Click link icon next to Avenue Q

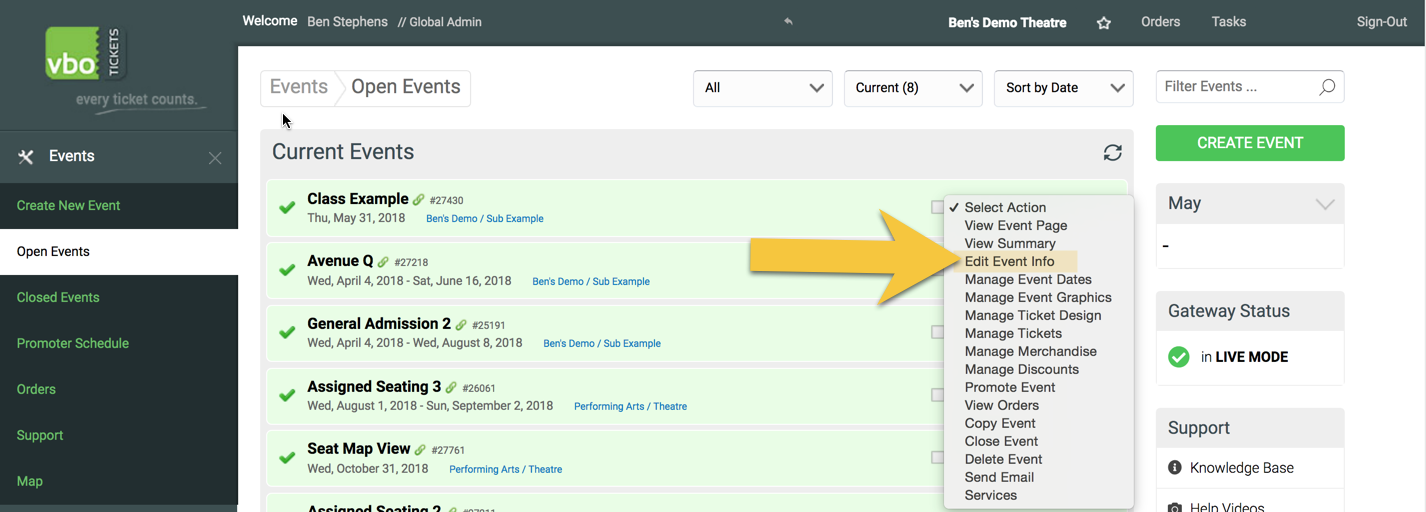click(383, 262)
